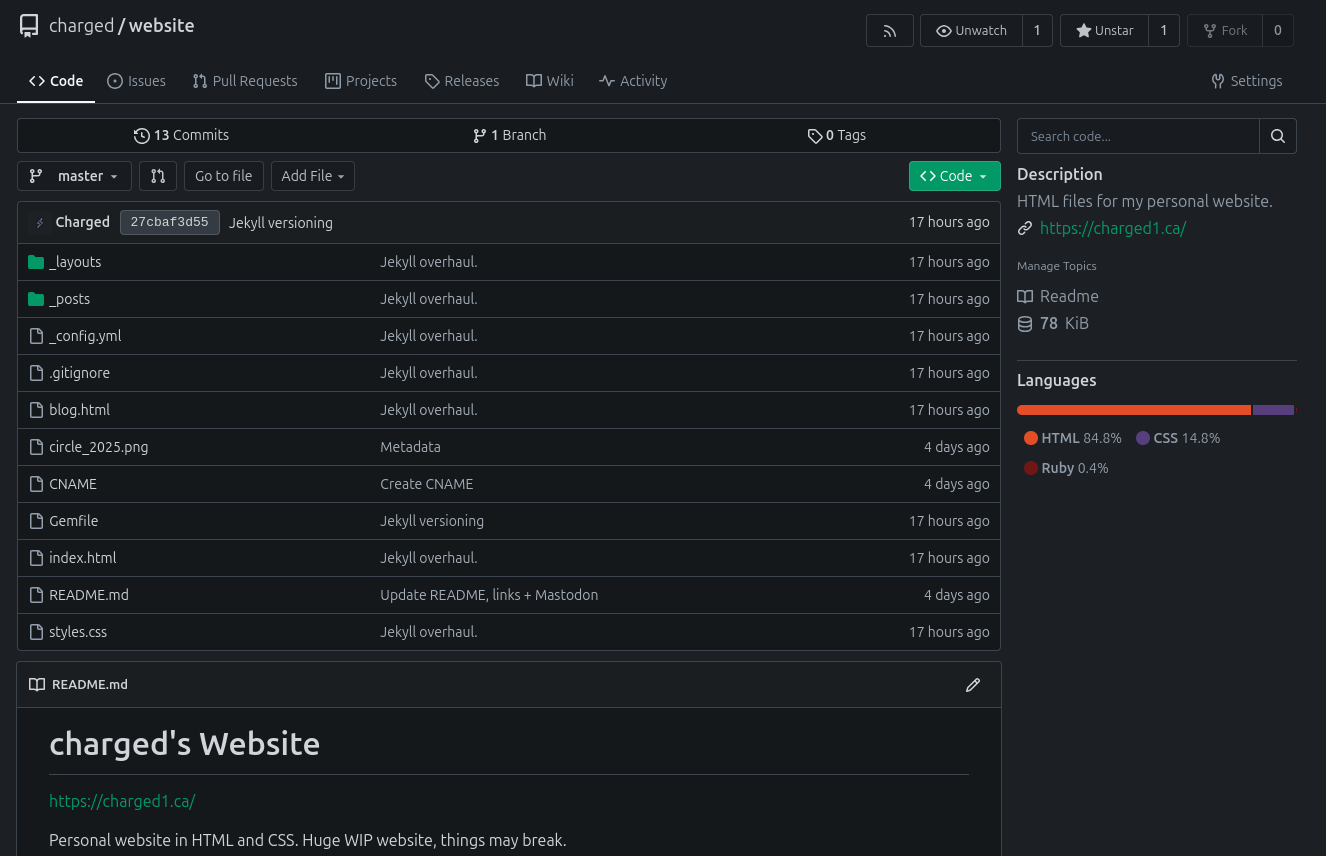Click the RSS feed icon button
The image size is (1326, 856).
pos(889,31)
